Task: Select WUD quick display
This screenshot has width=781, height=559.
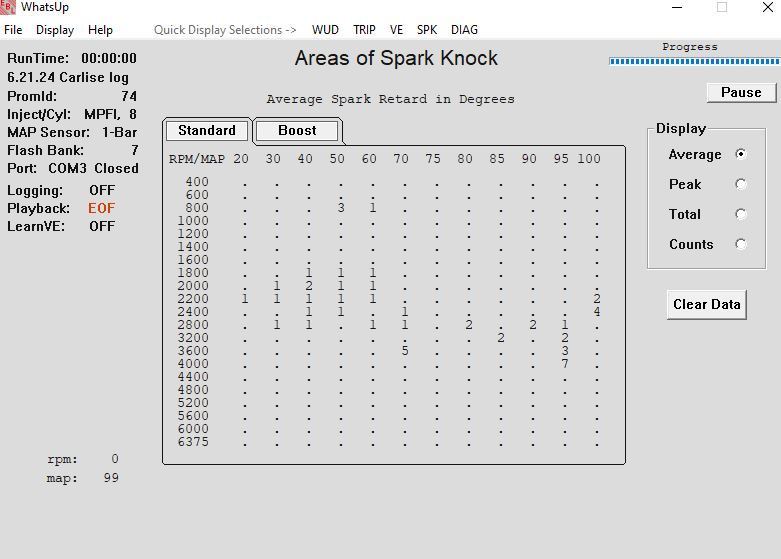Action: (325, 30)
